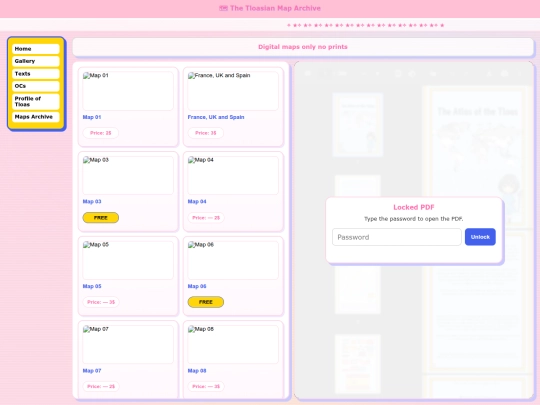Open the Texts section
Screen dimensions: 540x405
pos(35,74)
